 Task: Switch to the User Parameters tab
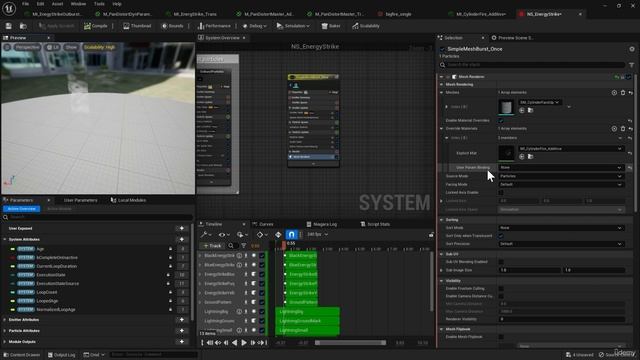(x=80, y=200)
